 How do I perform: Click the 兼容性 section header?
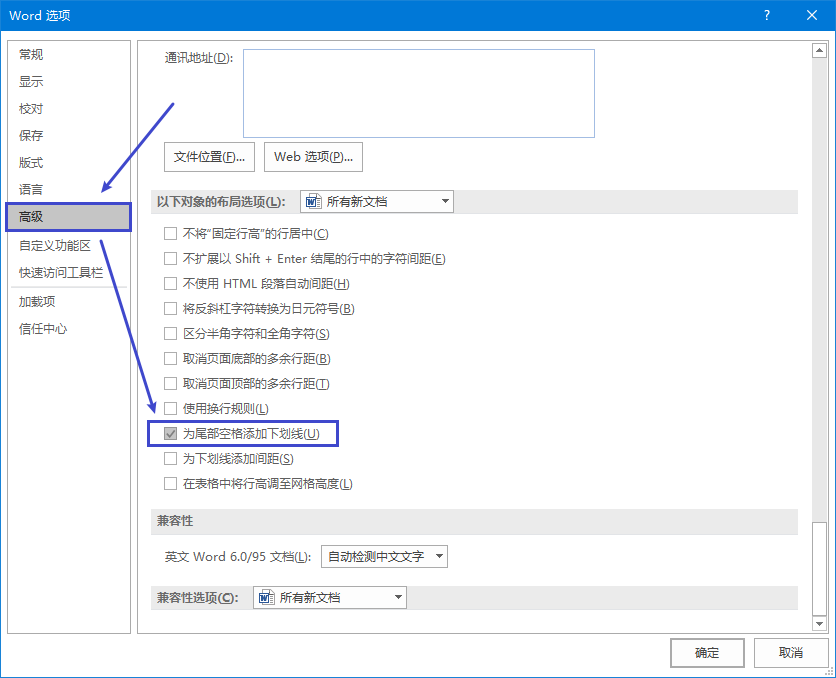pos(175,521)
